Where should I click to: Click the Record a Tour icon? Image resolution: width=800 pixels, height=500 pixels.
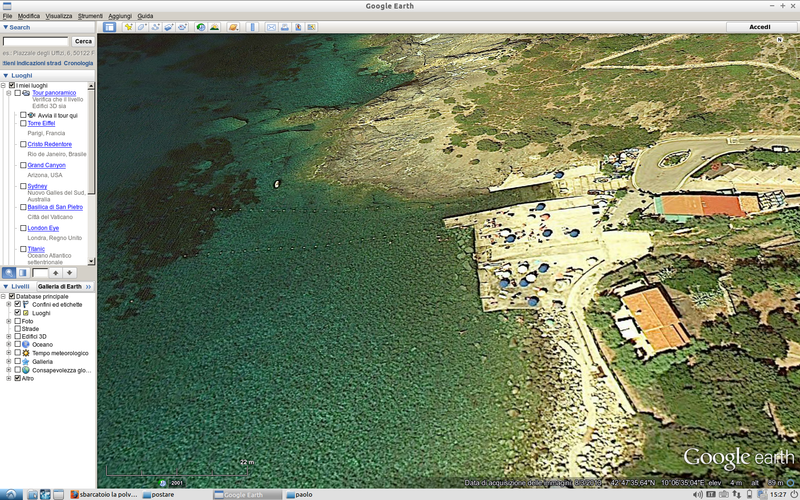tap(182, 27)
